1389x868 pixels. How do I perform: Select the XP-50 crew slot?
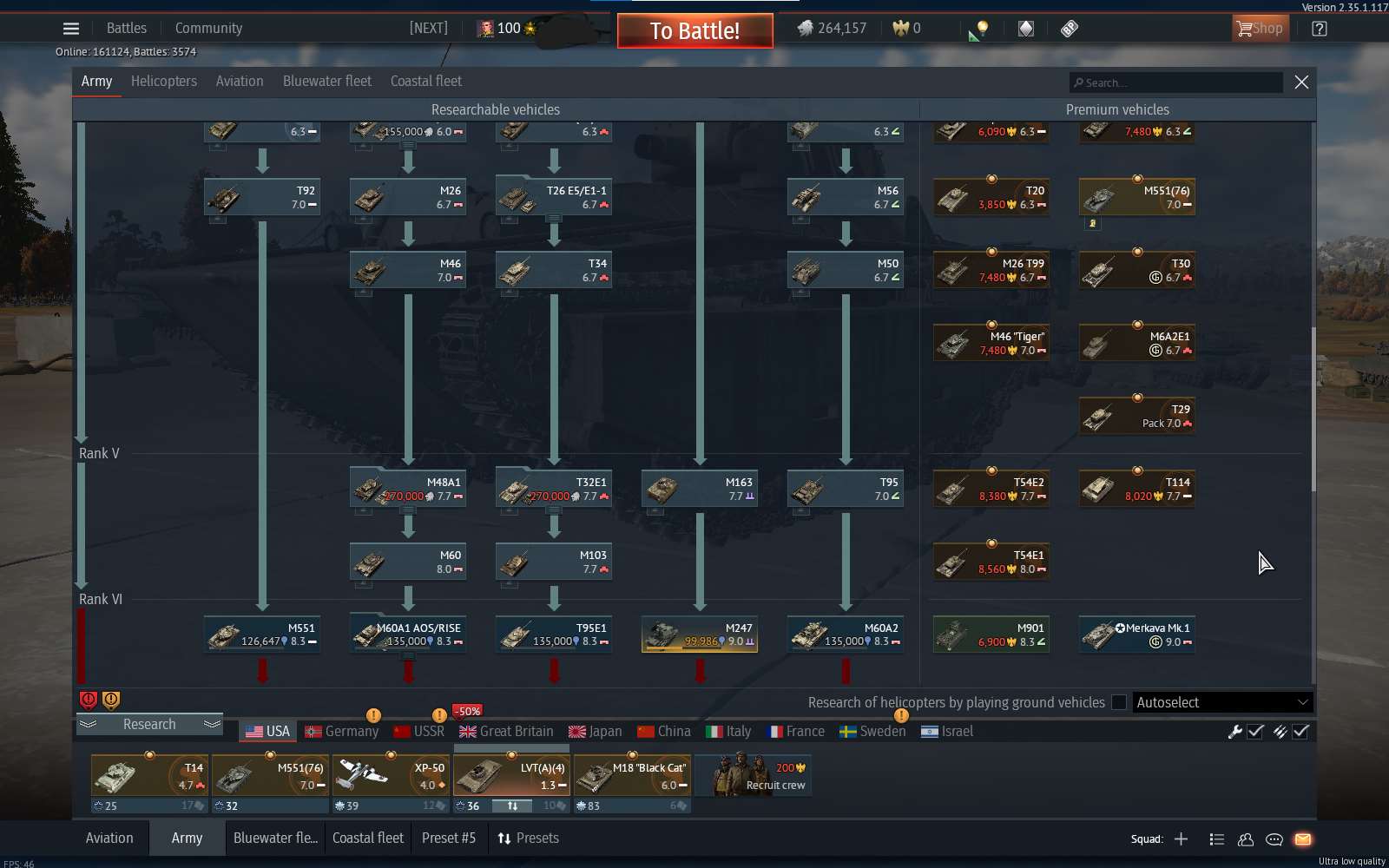pyautogui.click(x=391, y=776)
